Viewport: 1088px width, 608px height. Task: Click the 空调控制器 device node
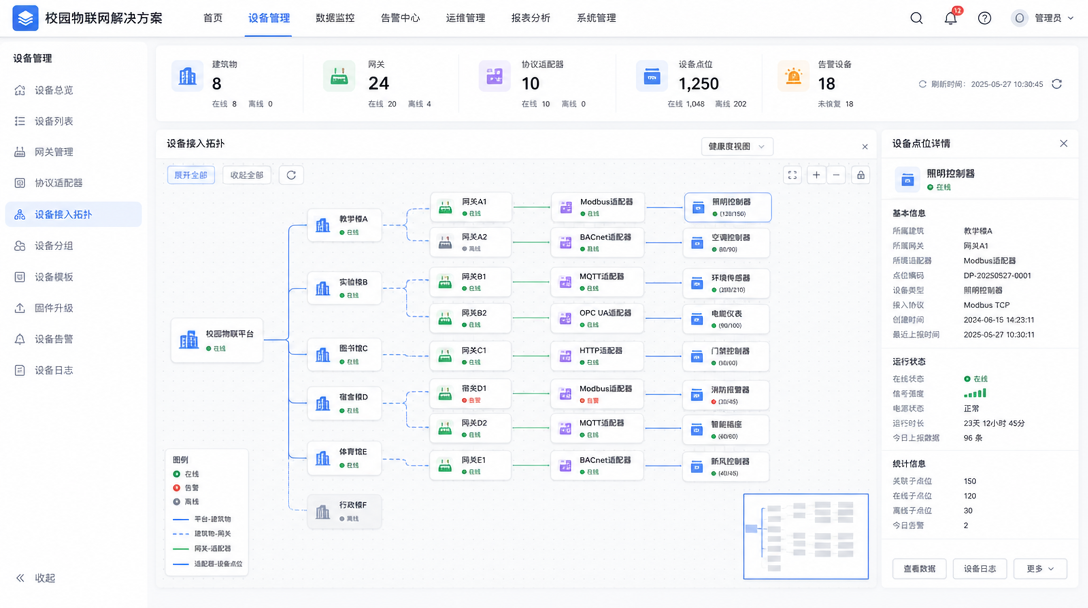coord(726,242)
